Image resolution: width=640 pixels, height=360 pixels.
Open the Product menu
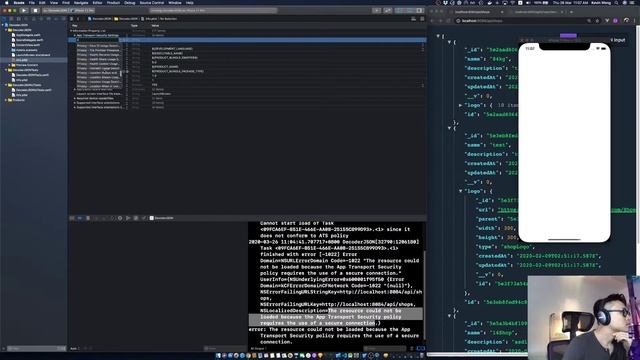click(x=113, y=2)
